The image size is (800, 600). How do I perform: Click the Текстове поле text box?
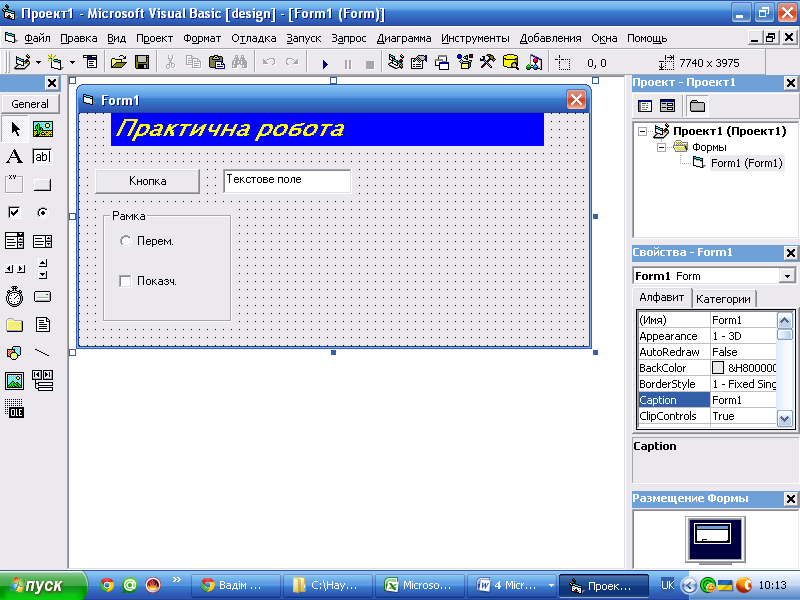[x=287, y=181]
